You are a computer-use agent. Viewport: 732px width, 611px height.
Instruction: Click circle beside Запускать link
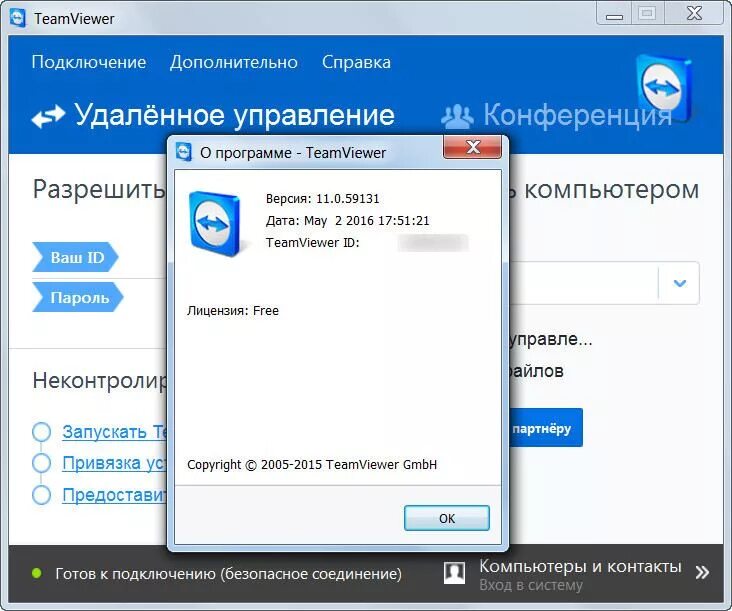point(42,432)
